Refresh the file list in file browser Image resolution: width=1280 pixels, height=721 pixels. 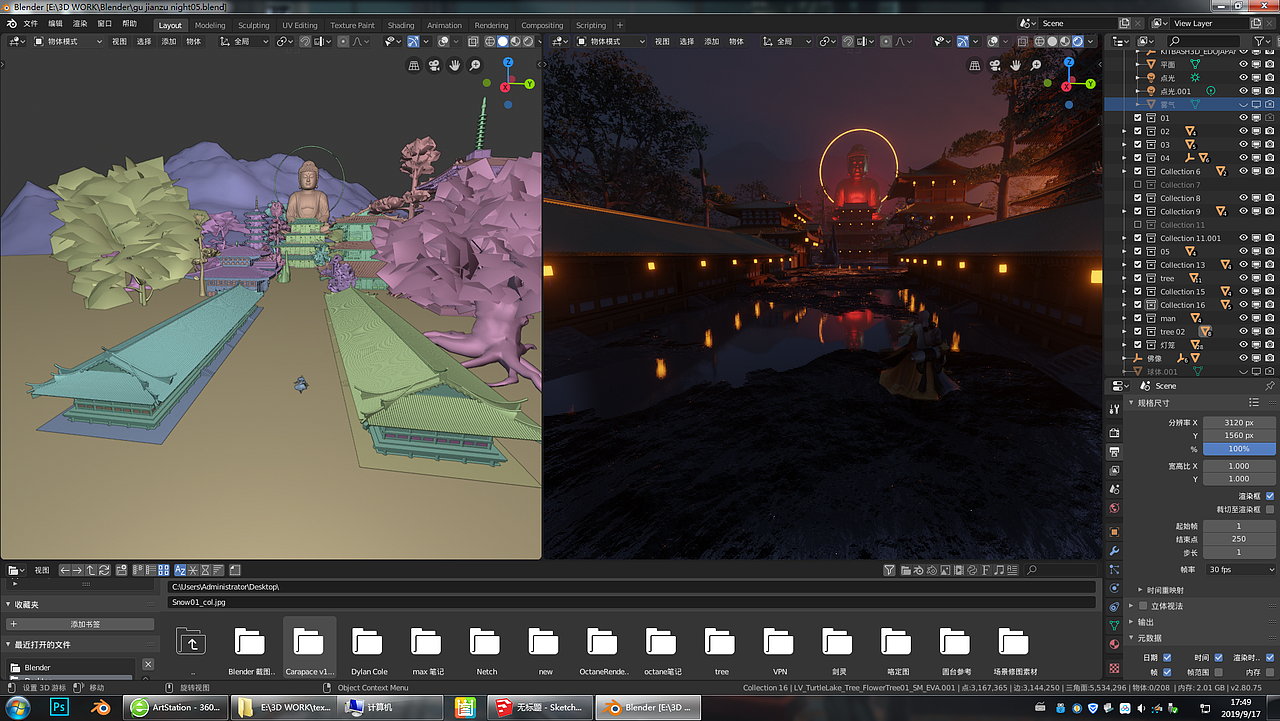click(x=104, y=570)
